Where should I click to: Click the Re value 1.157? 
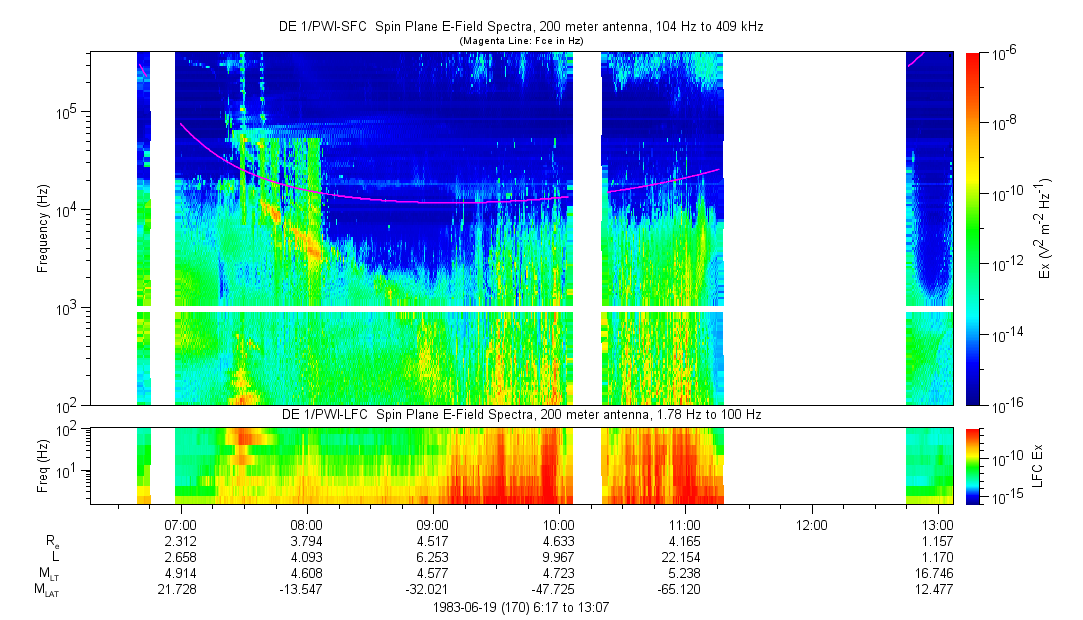pos(937,541)
